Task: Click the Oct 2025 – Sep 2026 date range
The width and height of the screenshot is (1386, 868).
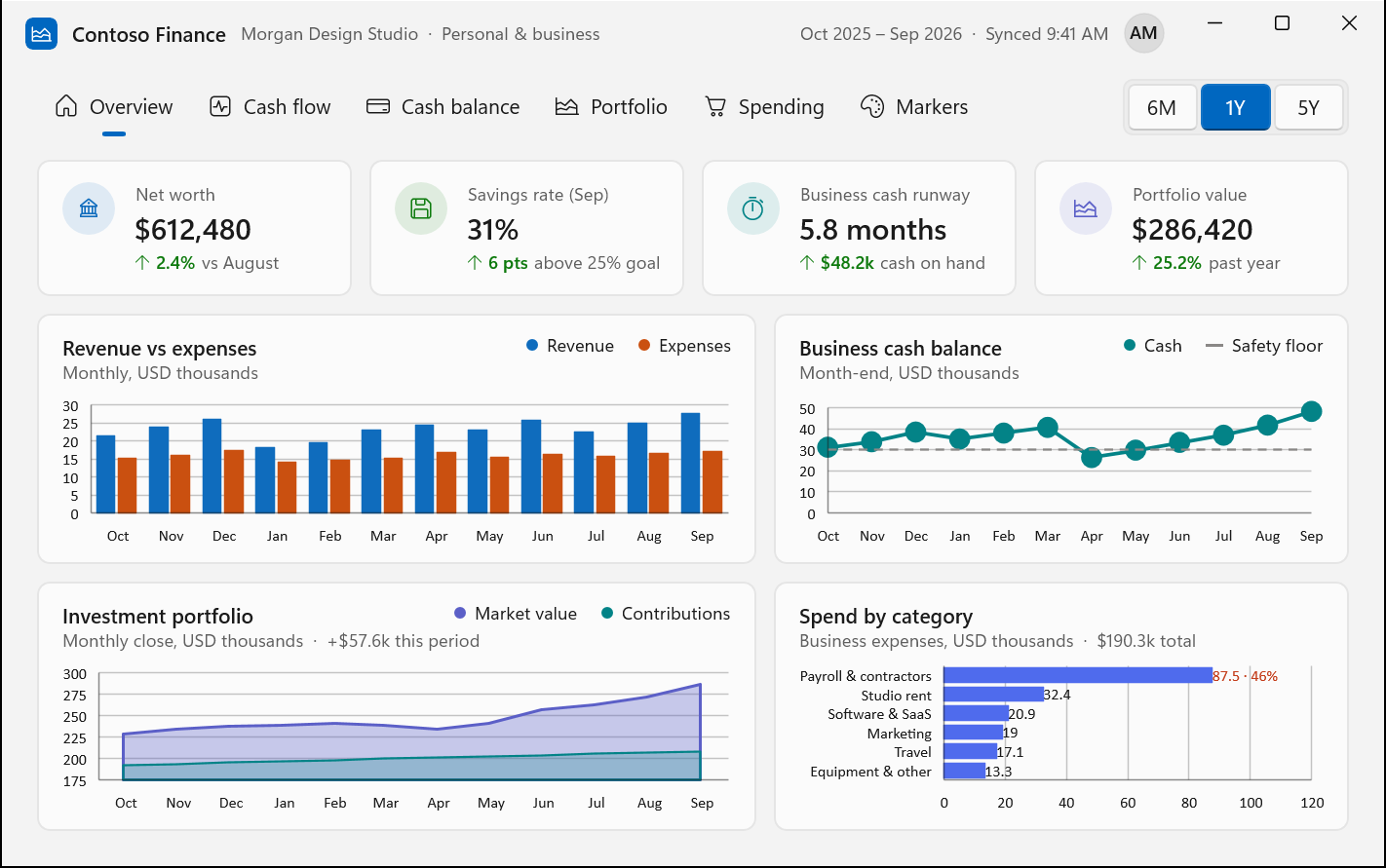Action: click(x=881, y=34)
